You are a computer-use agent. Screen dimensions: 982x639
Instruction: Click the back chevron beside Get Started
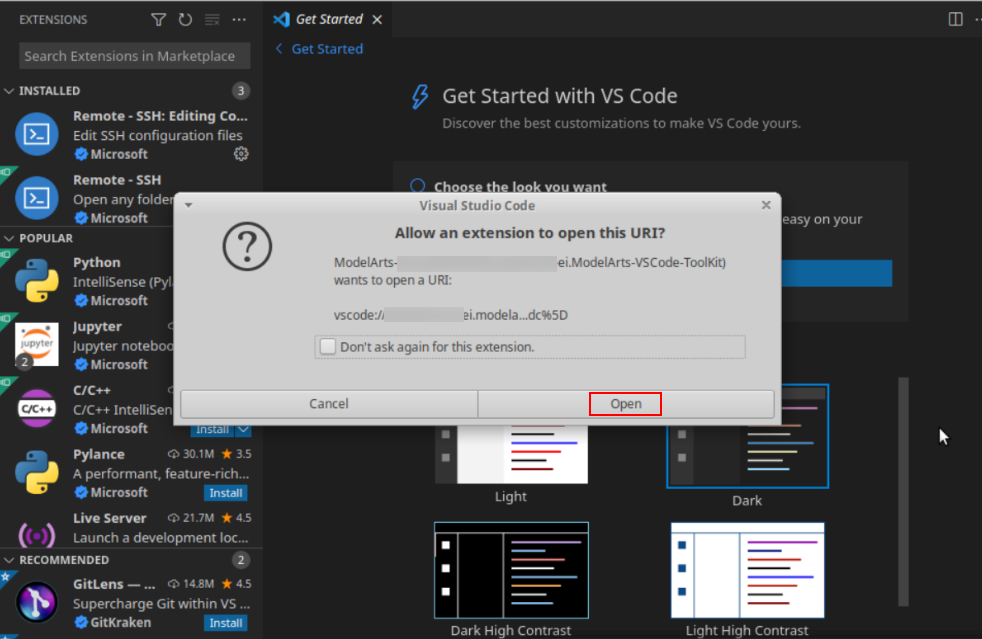coord(279,48)
